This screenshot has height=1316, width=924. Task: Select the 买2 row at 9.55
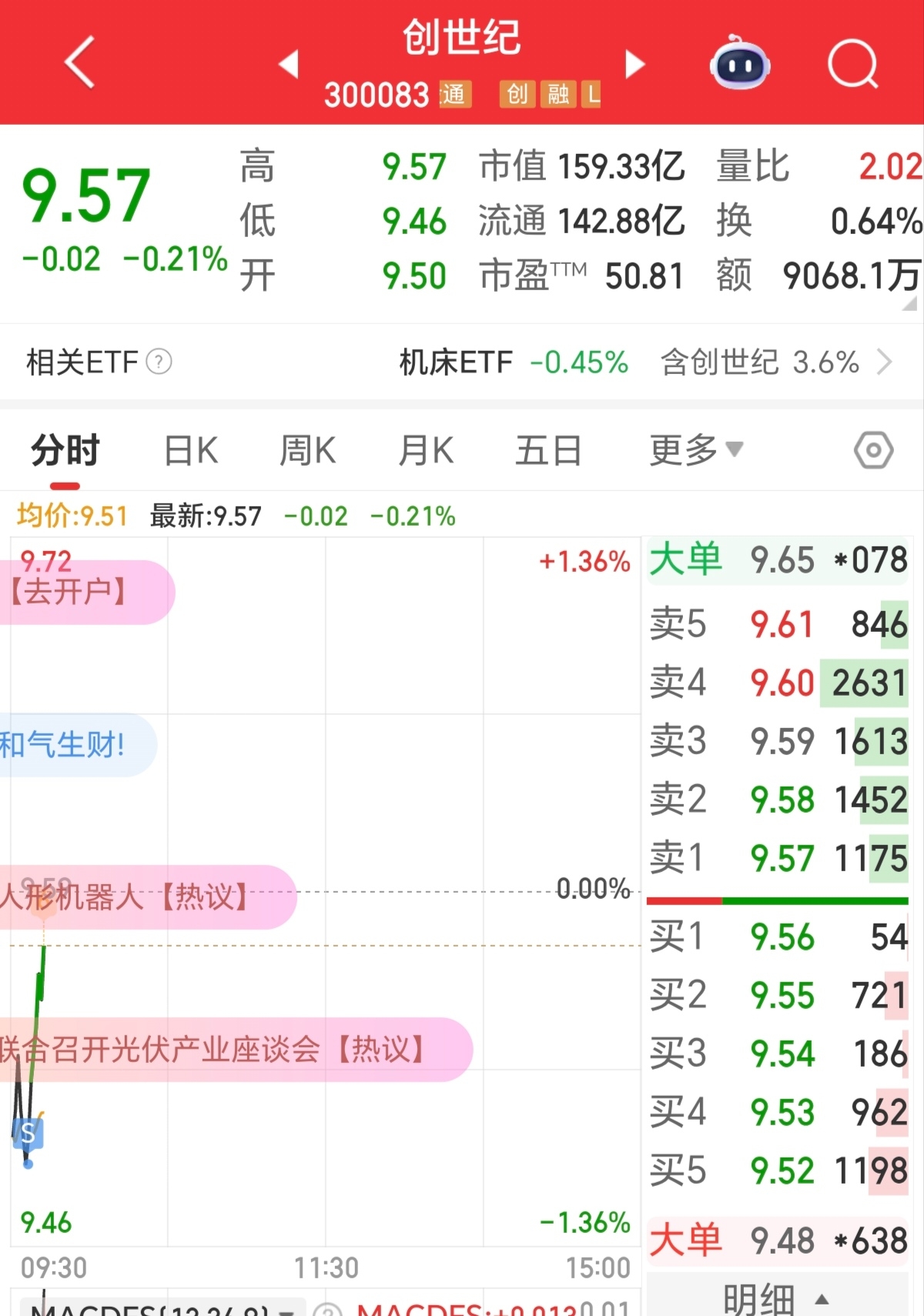(778, 996)
